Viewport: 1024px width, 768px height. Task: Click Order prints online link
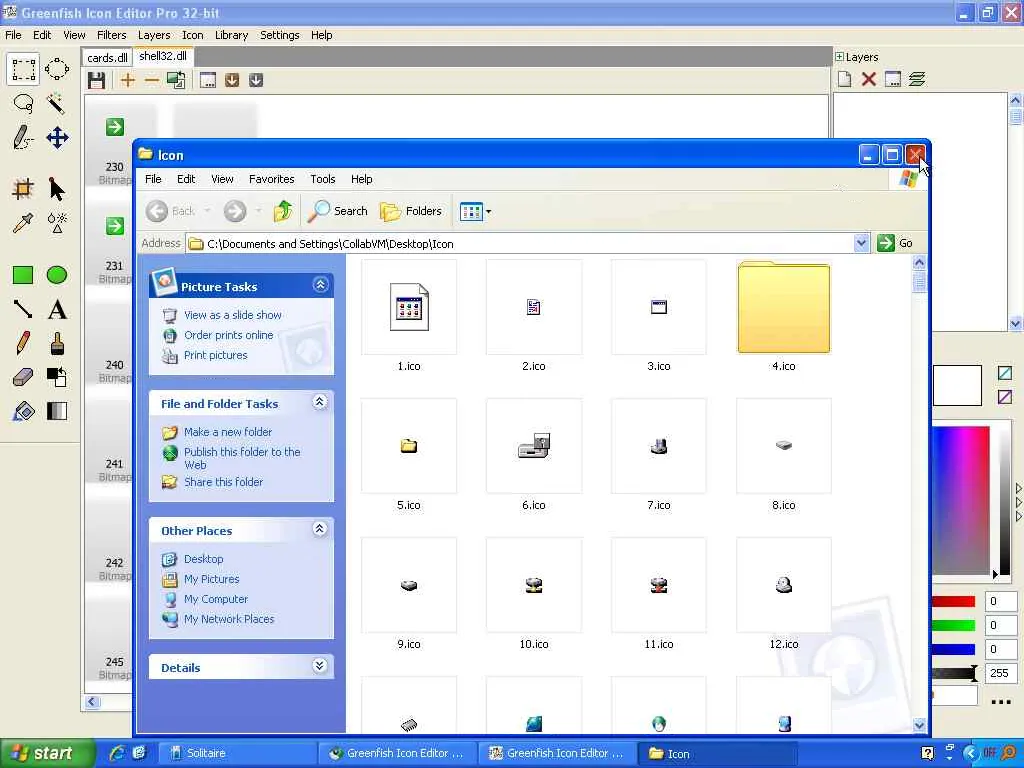tap(229, 335)
